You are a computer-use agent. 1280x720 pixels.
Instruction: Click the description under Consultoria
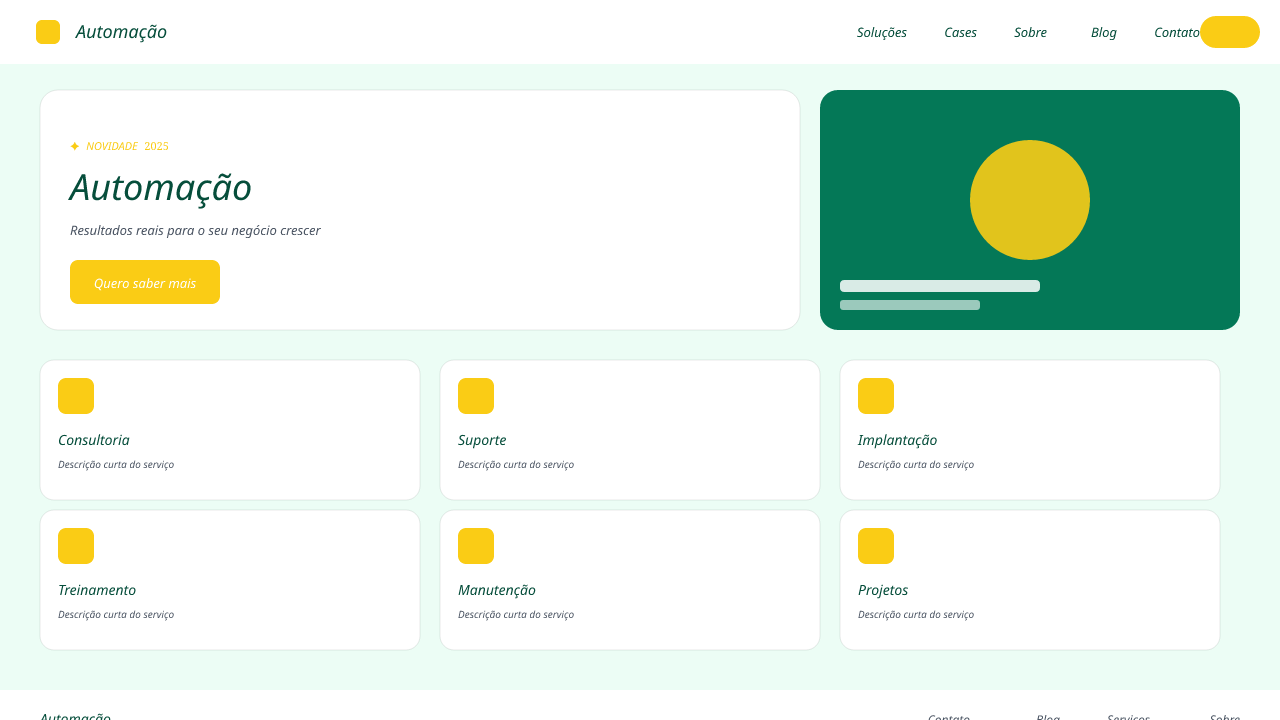tap(116, 464)
